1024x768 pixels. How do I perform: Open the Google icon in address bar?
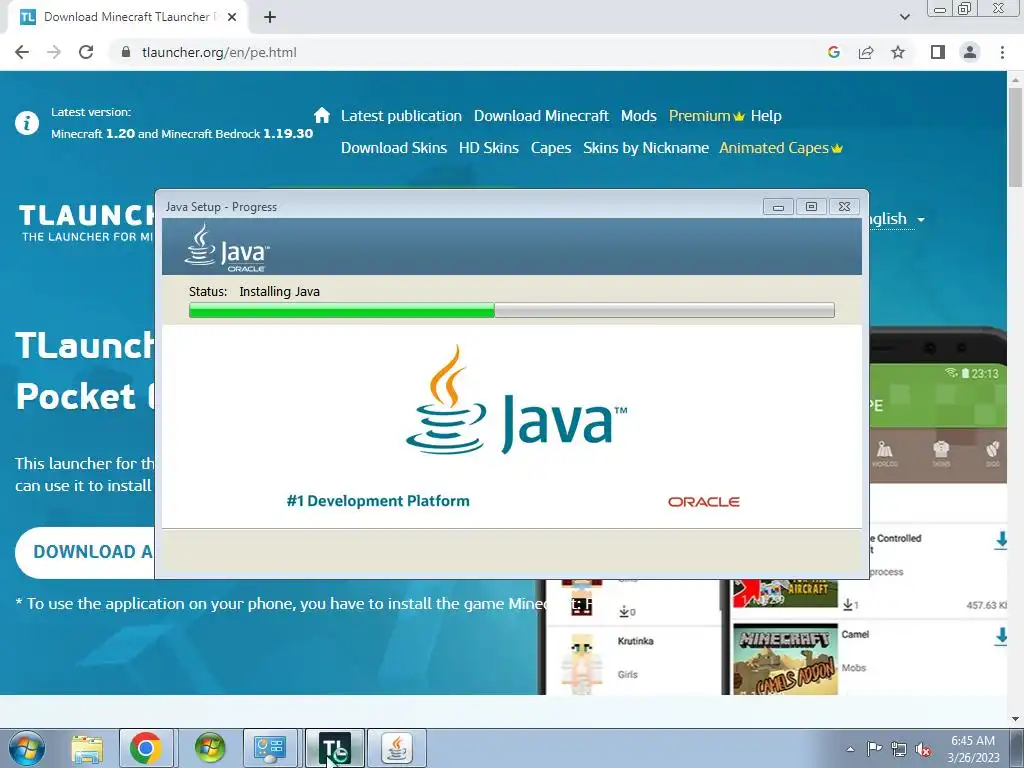coord(833,52)
